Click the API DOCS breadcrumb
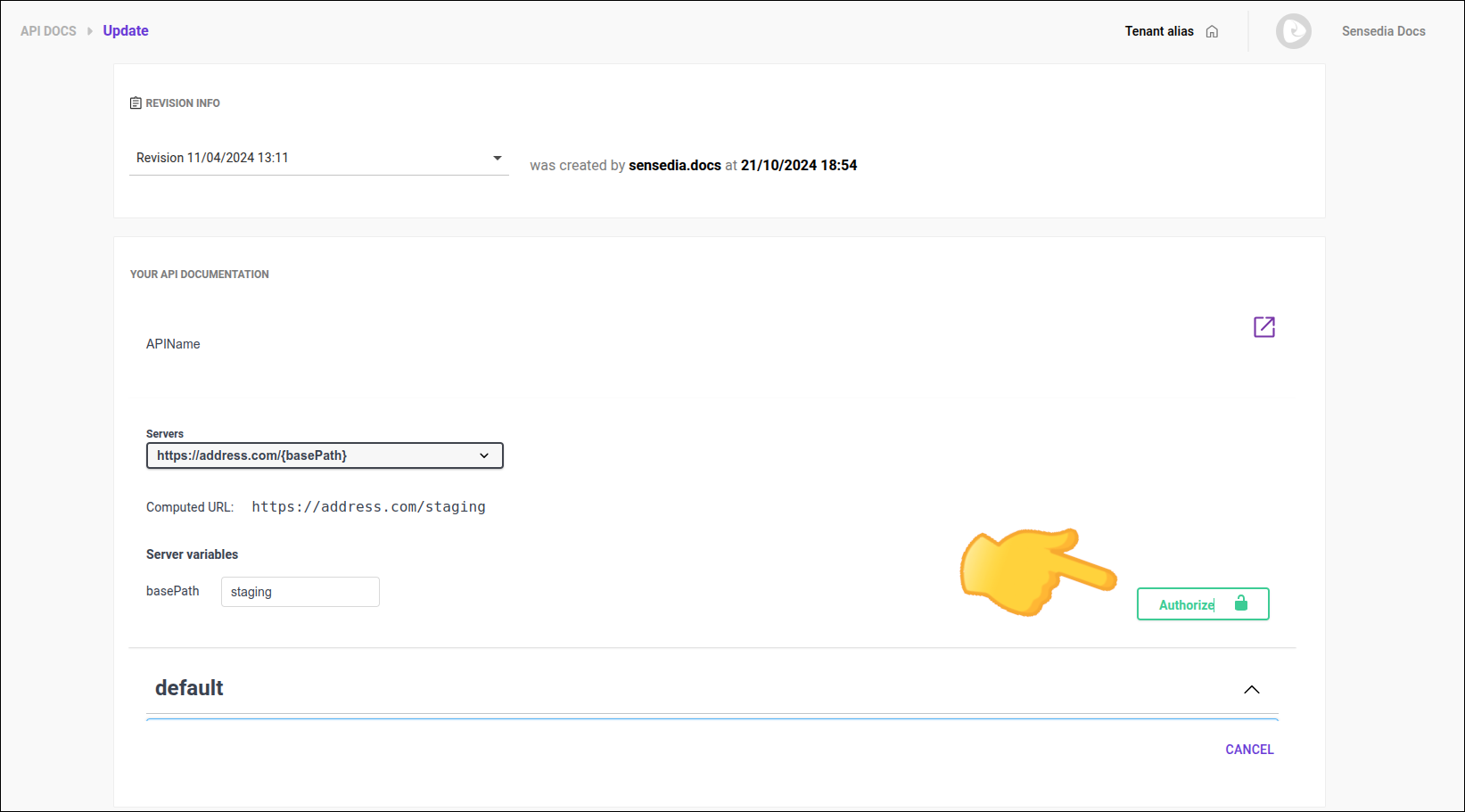 coord(47,29)
